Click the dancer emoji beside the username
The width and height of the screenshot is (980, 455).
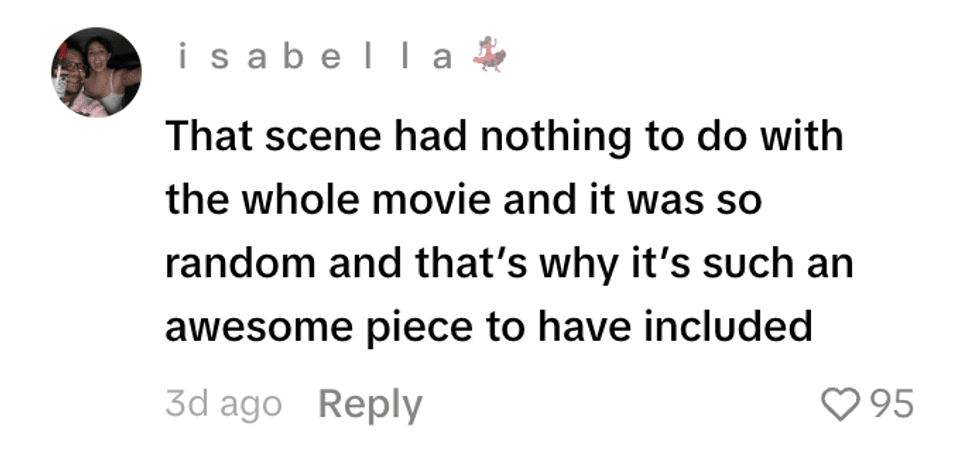point(490,57)
